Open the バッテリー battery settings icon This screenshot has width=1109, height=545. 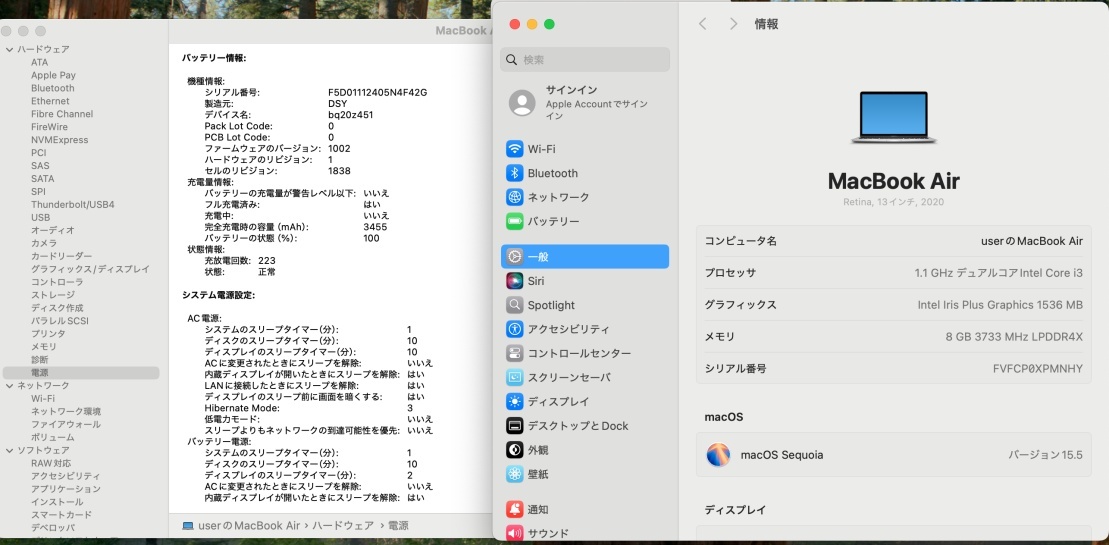515,221
